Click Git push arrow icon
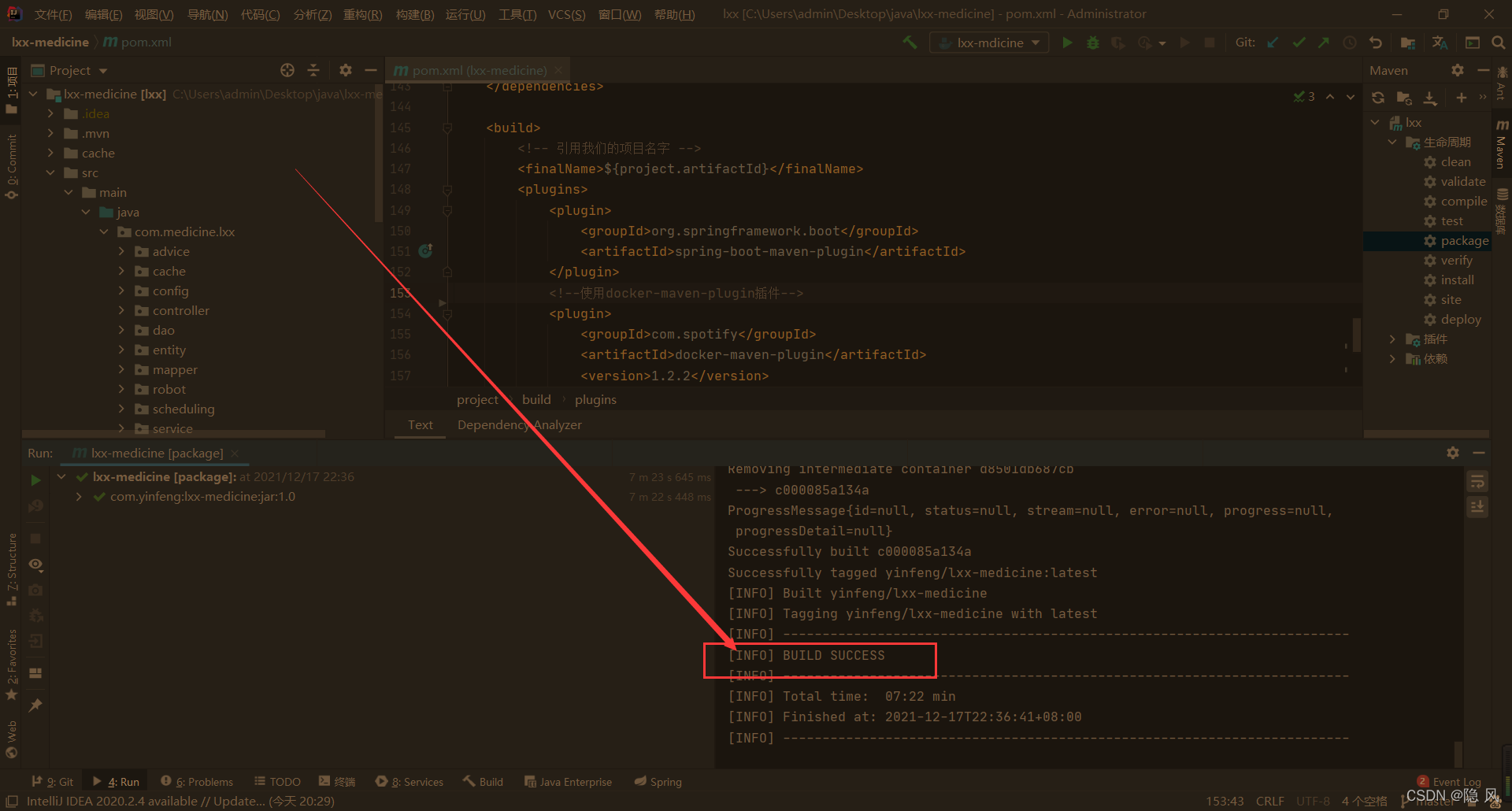The image size is (1512, 811). (1324, 43)
